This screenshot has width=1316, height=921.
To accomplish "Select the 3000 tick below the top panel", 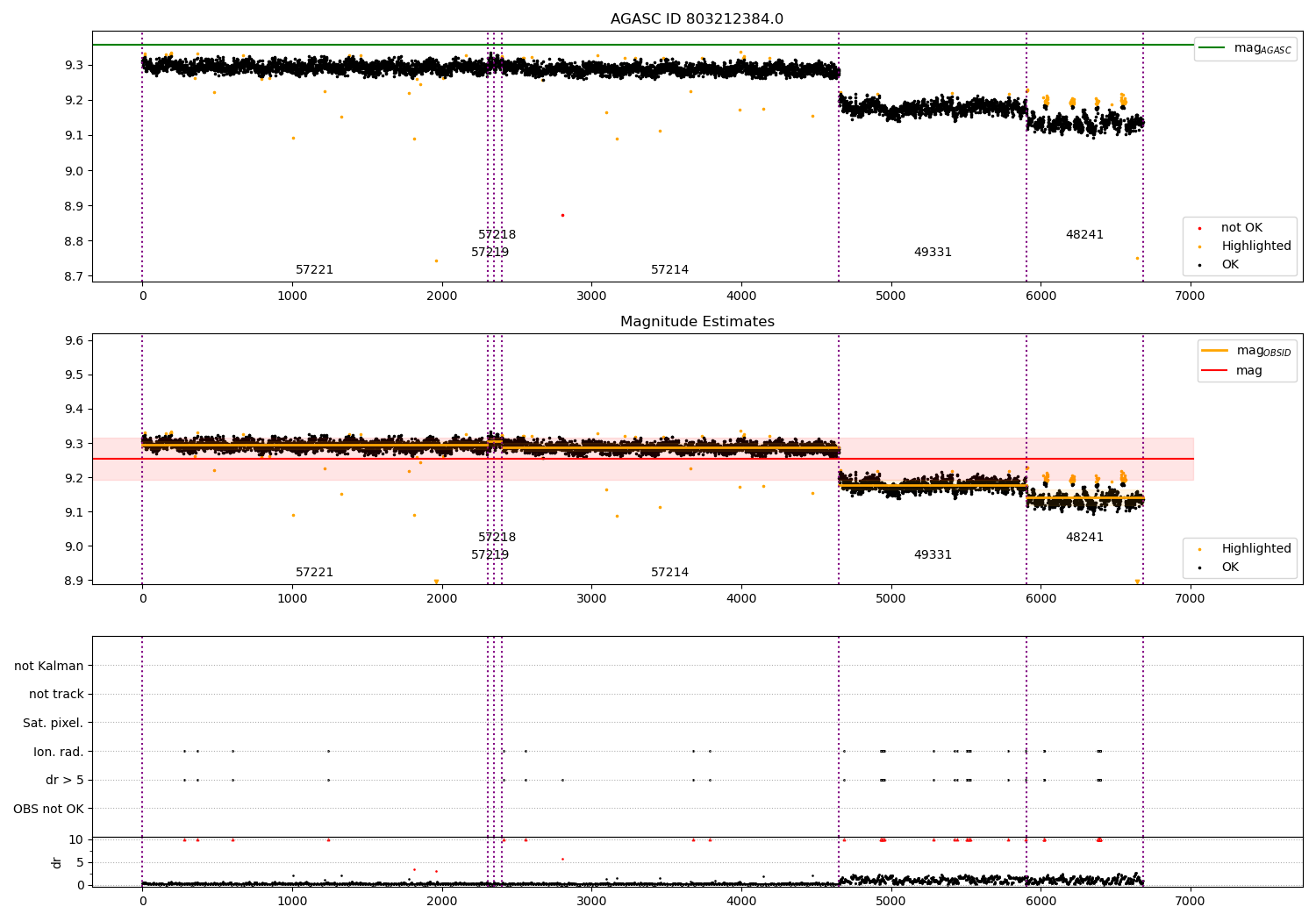I will 591,296.
